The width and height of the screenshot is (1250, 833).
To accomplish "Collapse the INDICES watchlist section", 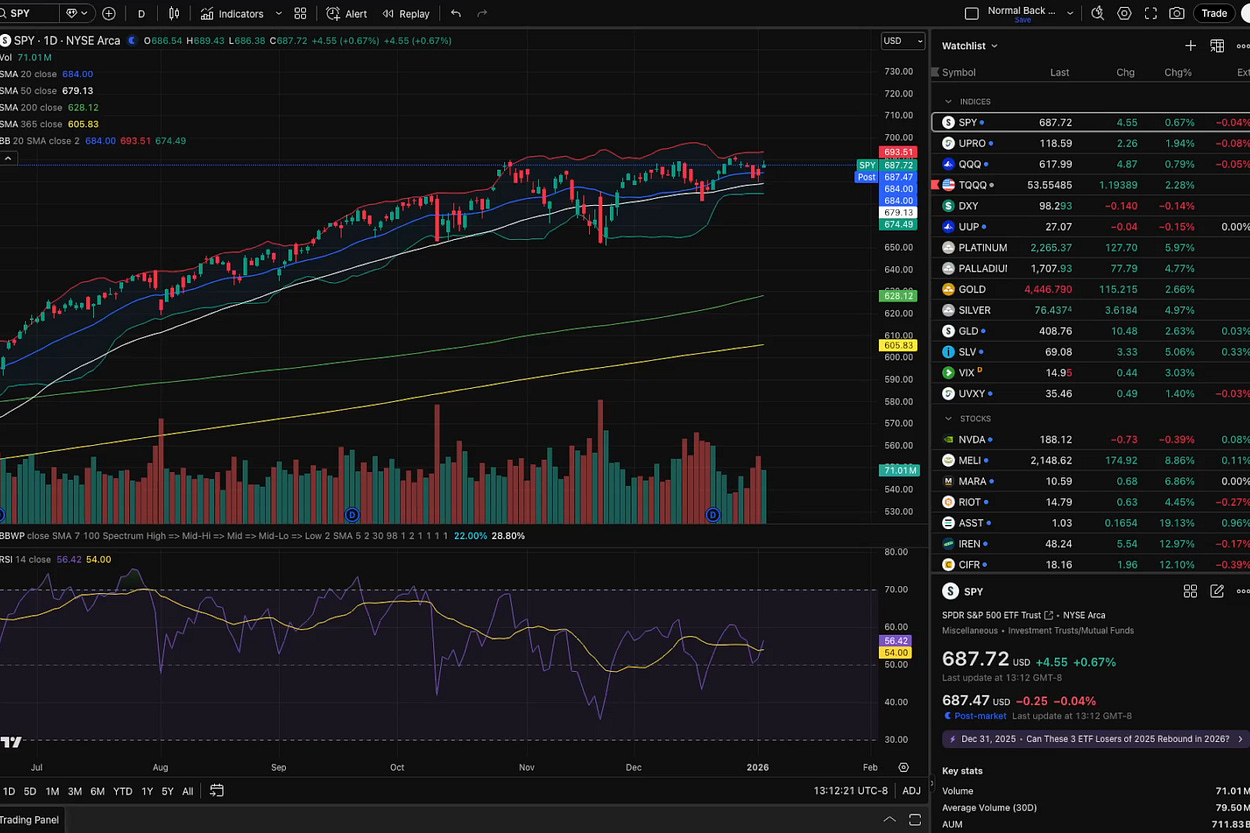I will 949,102.
